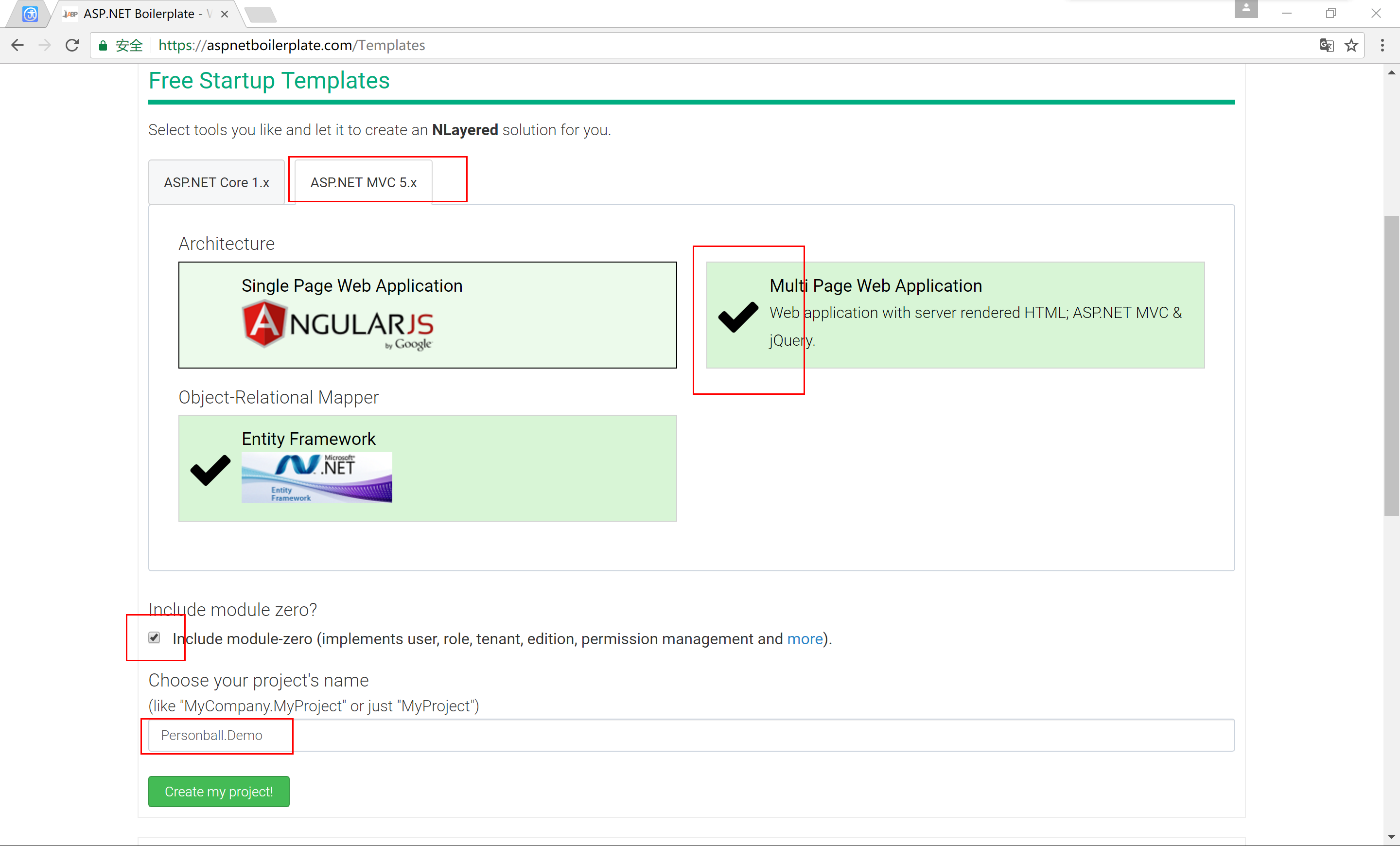Minimize the browser window
This screenshot has height=846, width=1400.
pyautogui.click(x=1286, y=13)
